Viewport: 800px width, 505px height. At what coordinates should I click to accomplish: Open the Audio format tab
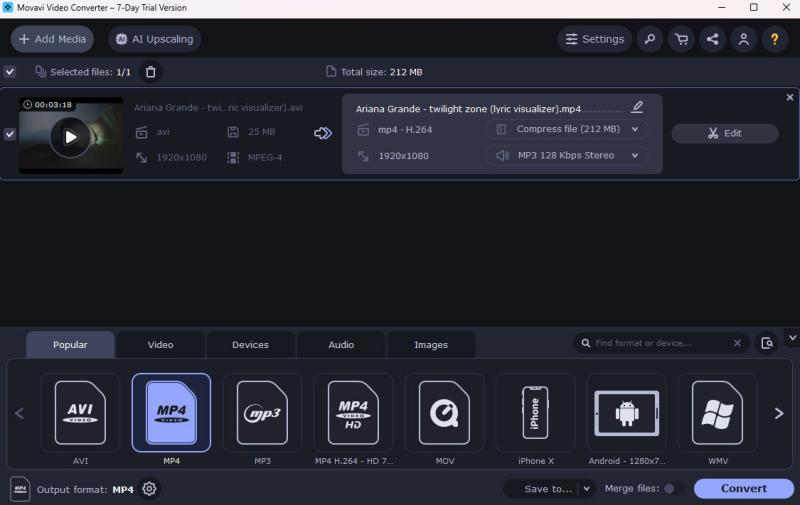[x=341, y=345]
